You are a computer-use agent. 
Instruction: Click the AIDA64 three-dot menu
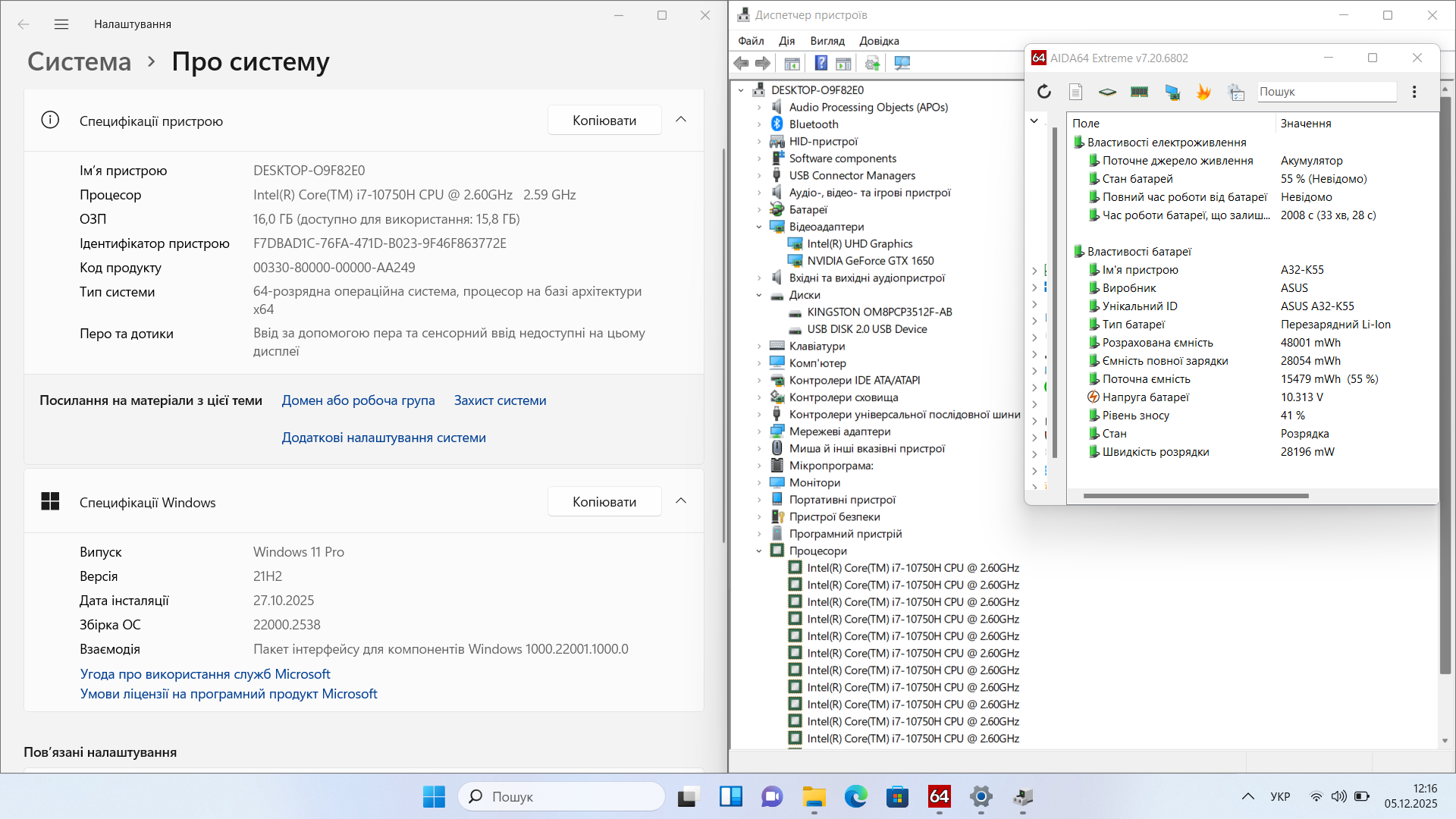pyautogui.click(x=1414, y=92)
